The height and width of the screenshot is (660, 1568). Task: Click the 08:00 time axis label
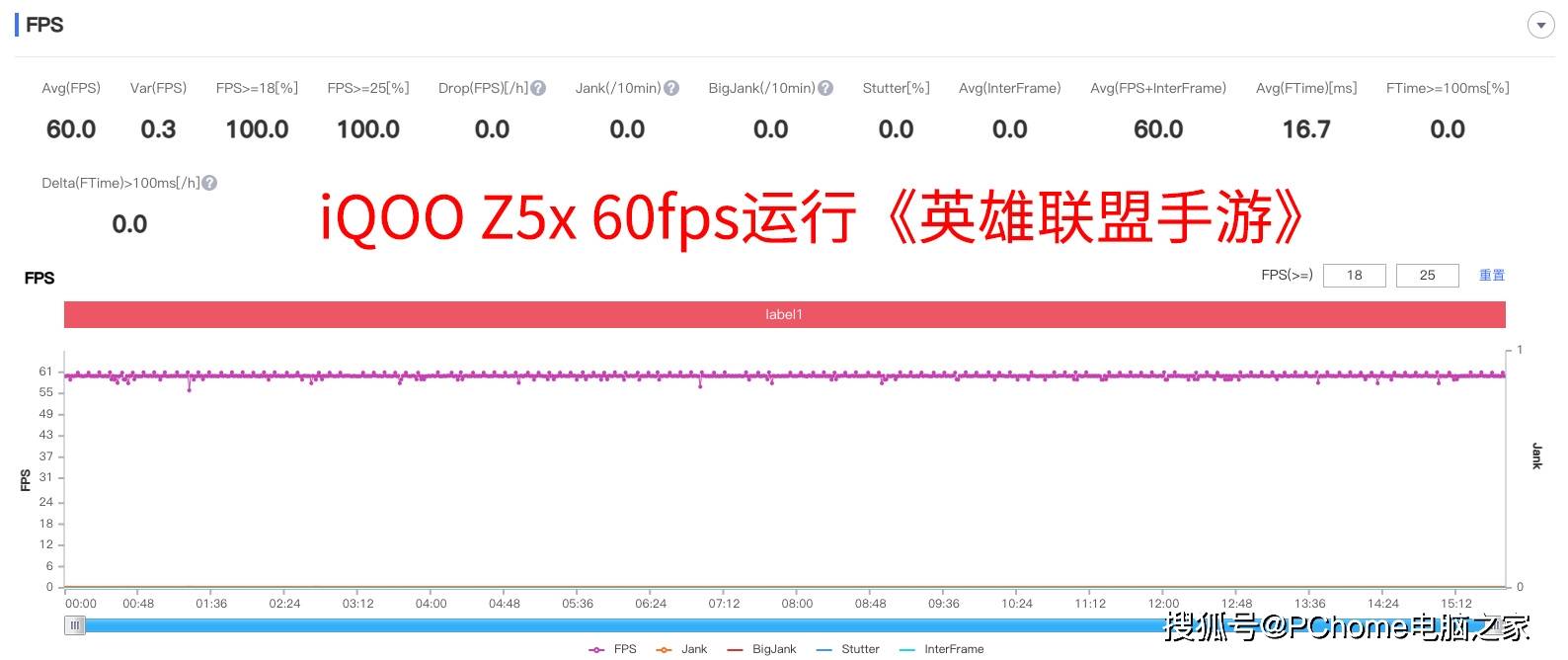tap(797, 604)
